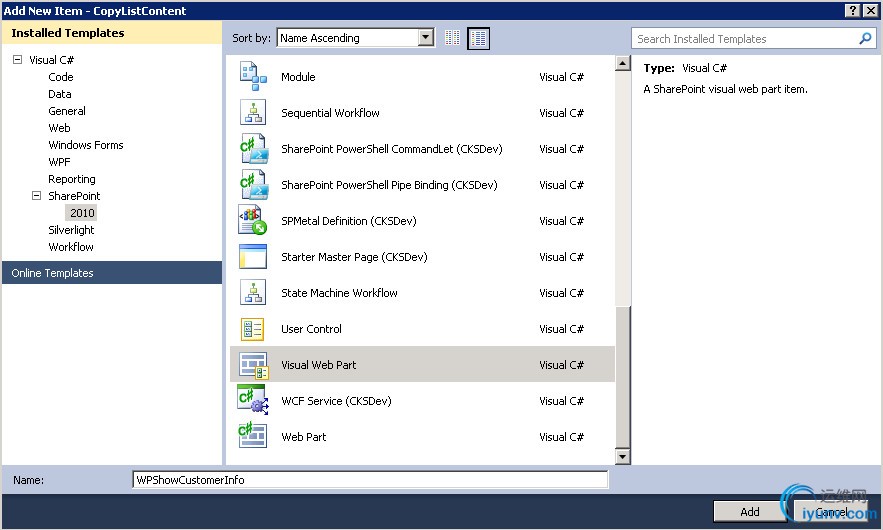This screenshot has height=530, width=883.
Task: Open the dialog help button
Action: pos(853,11)
